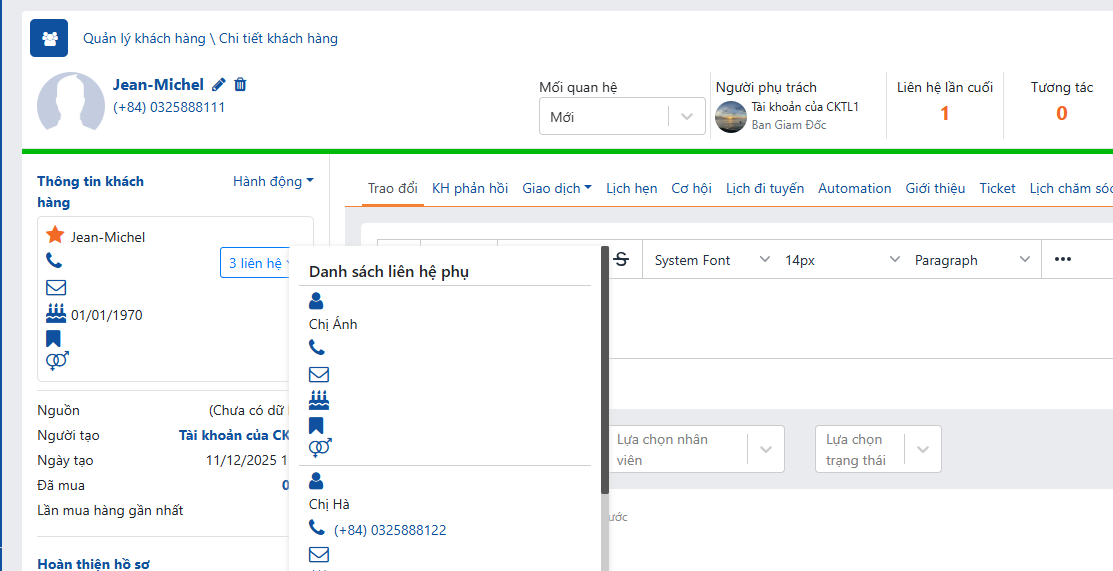The width and height of the screenshot is (1113, 571).
Task: Click the strikethrough formatting icon
Action: coord(621,260)
